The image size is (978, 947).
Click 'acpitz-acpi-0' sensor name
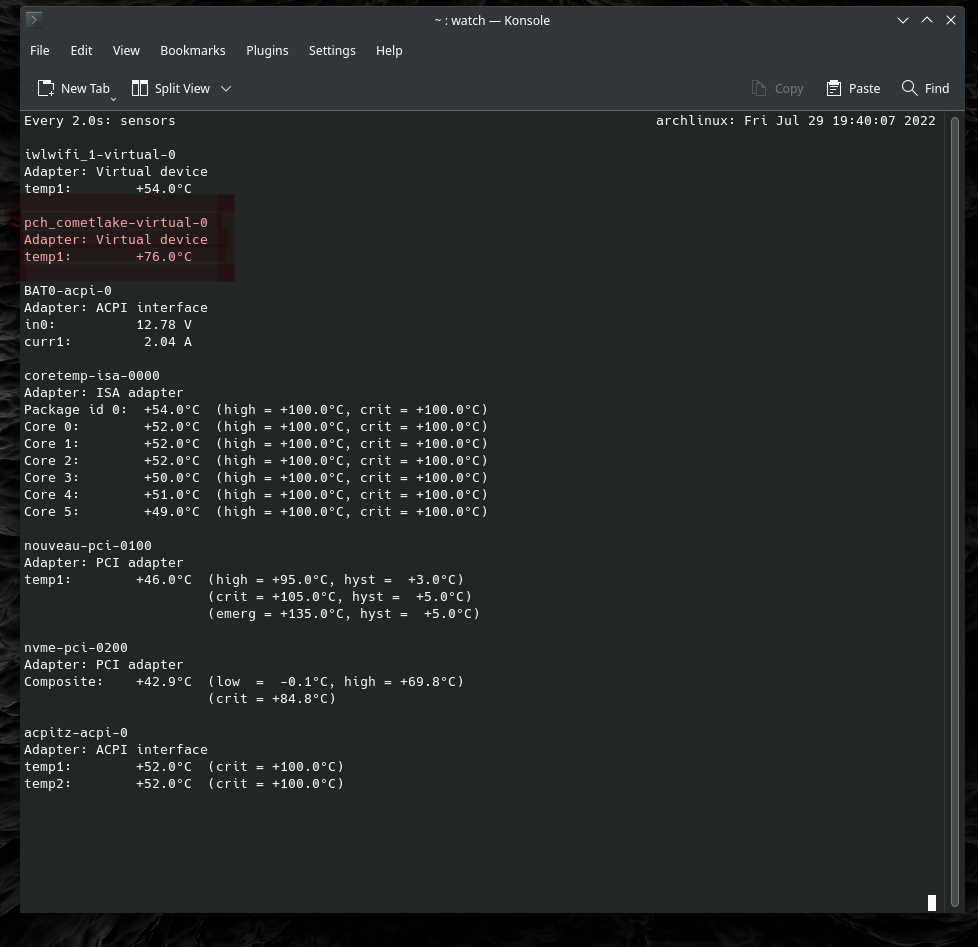click(x=76, y=732)
